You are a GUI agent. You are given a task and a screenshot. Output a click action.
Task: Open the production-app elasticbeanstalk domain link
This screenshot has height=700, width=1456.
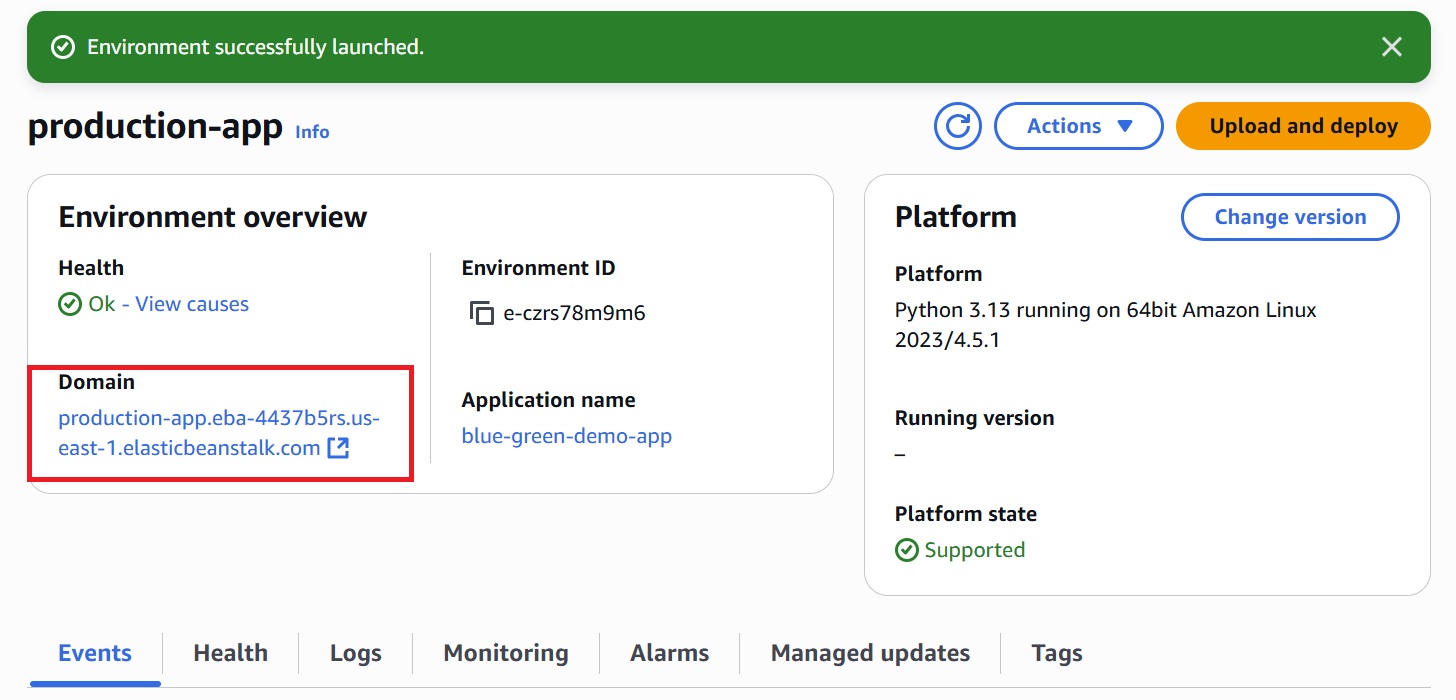click(190, 433)
